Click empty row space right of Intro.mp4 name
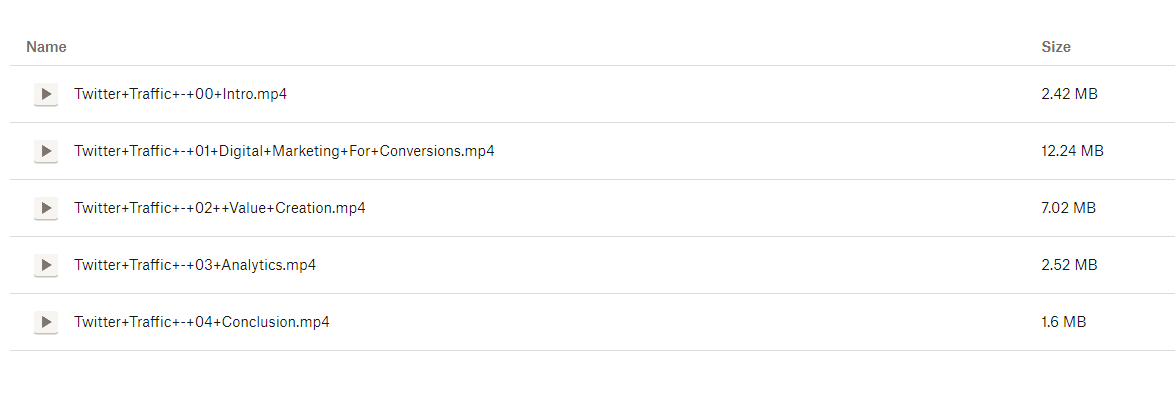 pyautogui.click(x=650, y=94)
